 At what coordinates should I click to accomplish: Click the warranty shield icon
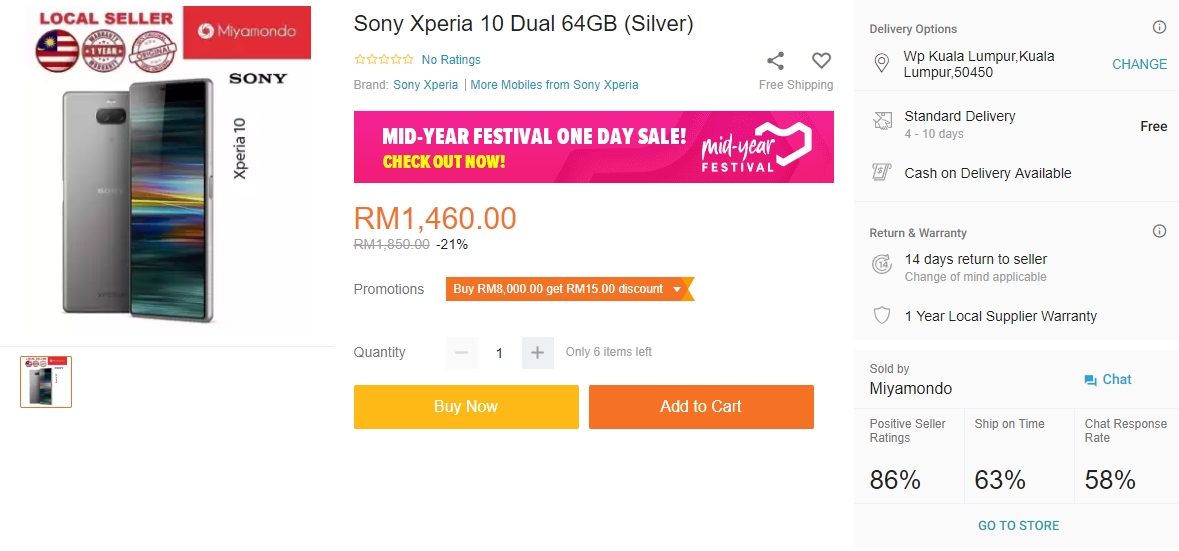coord(882,316)
